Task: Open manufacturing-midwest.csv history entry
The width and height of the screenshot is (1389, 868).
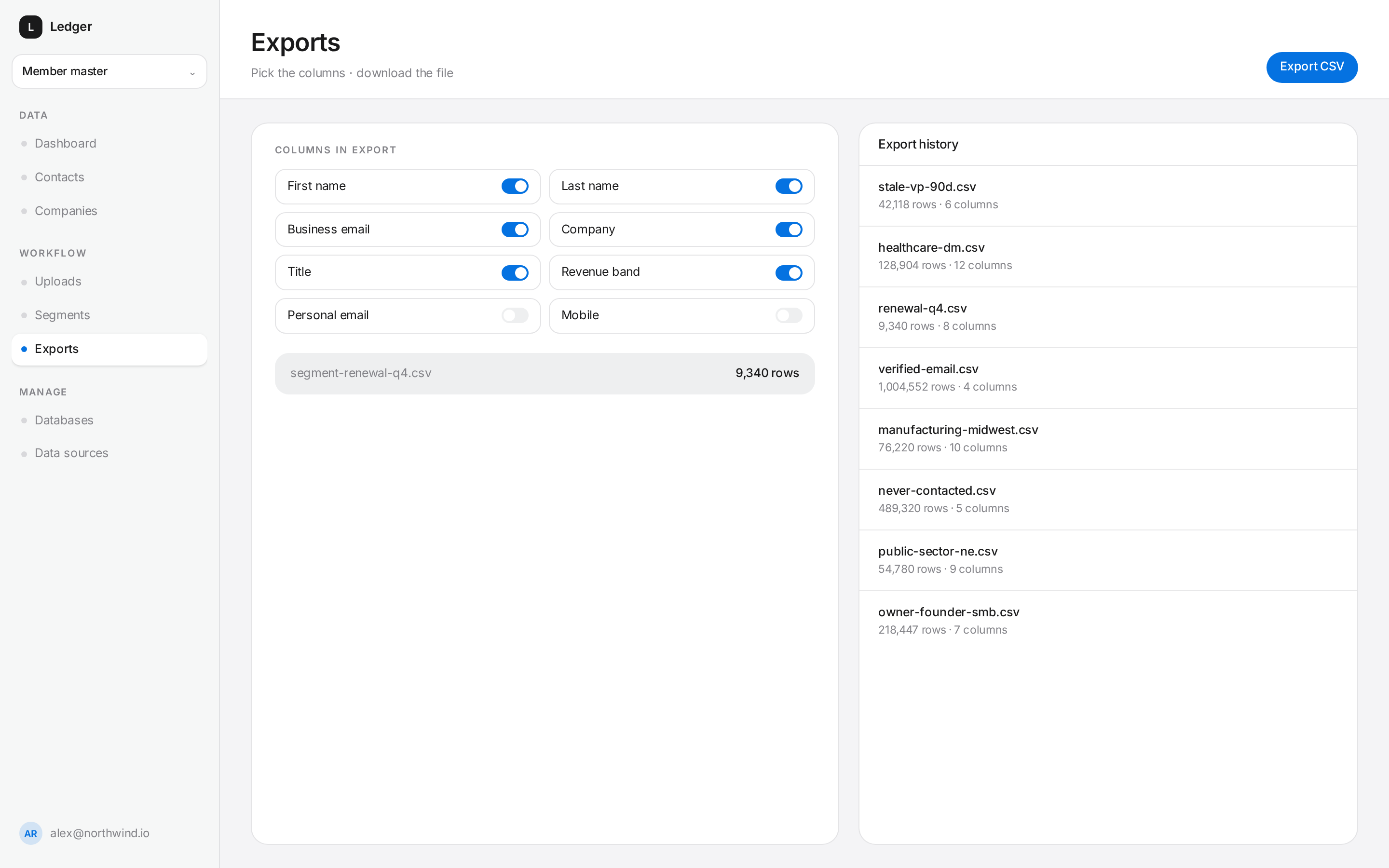Action: point(1108,439)
